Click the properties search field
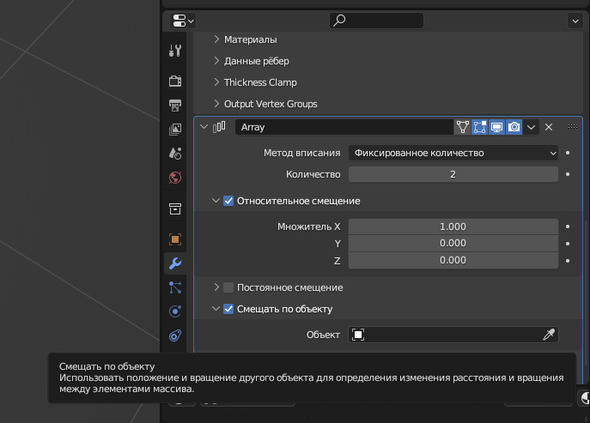 coord(377,20)
